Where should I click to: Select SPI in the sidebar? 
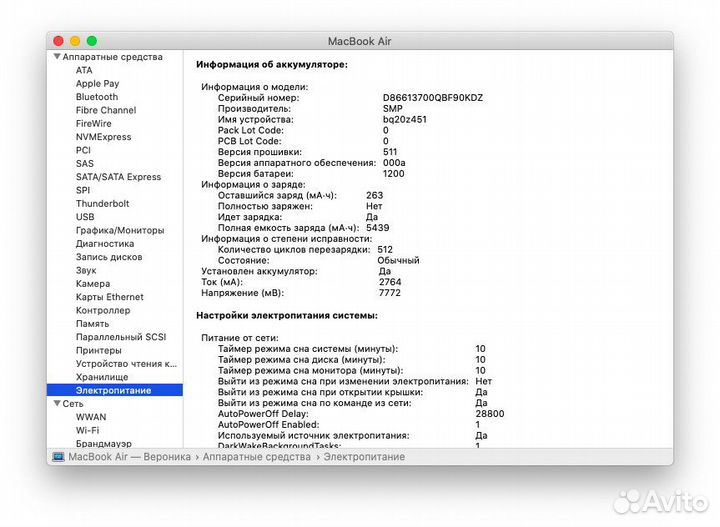click(x=83, y=190)
